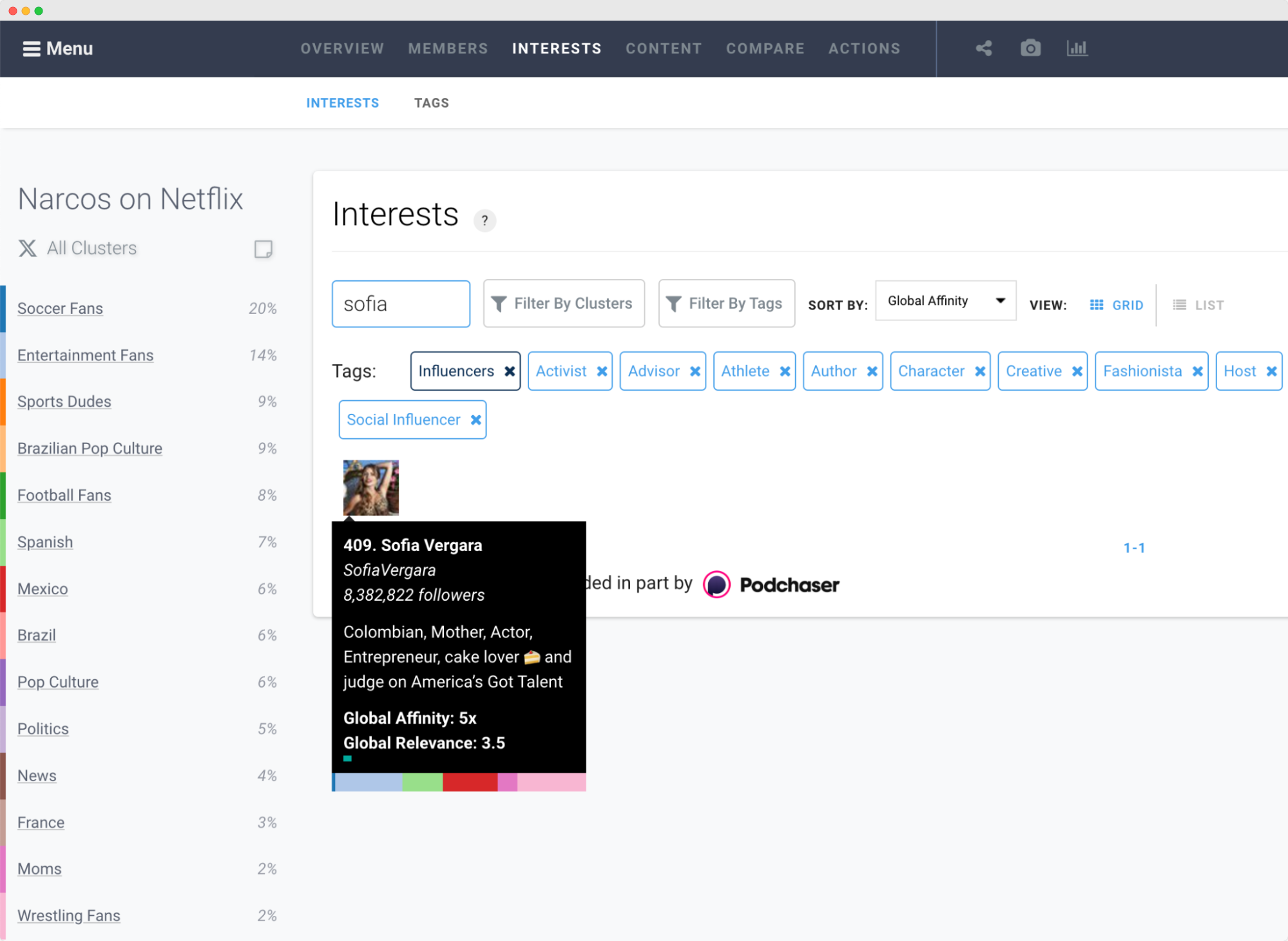Remove the Activist tag
1288x941 pixels.
coord(602,371)
